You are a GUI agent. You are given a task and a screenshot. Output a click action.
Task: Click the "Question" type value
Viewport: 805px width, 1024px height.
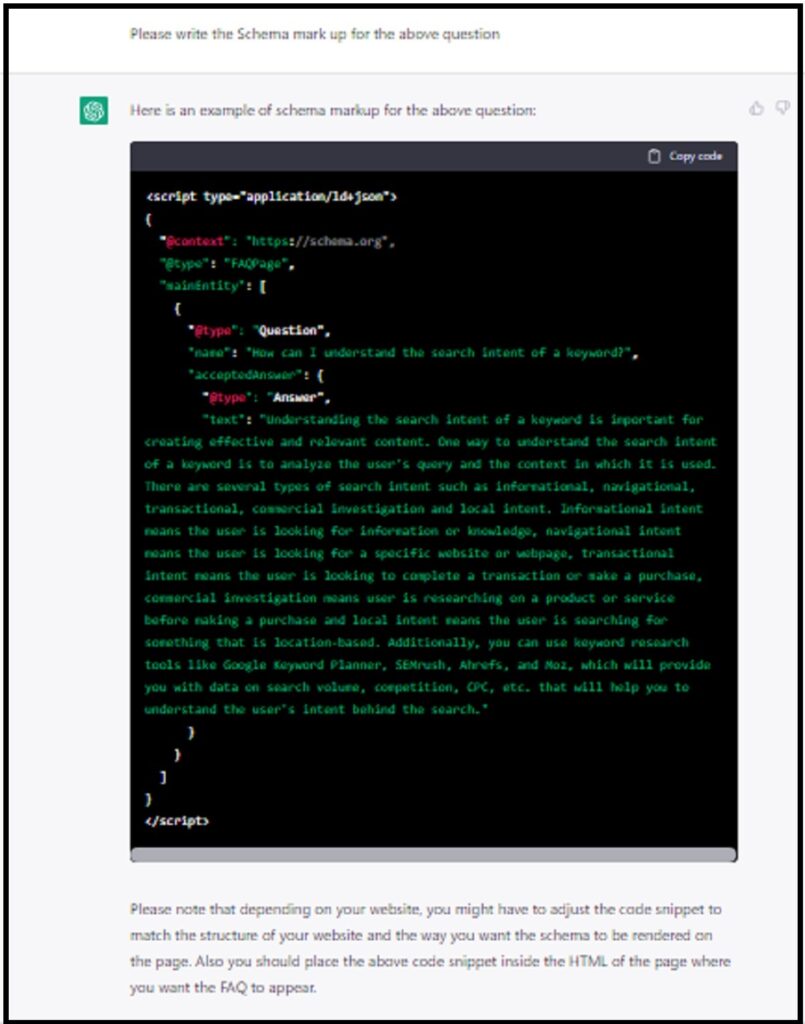coord(292,330)
